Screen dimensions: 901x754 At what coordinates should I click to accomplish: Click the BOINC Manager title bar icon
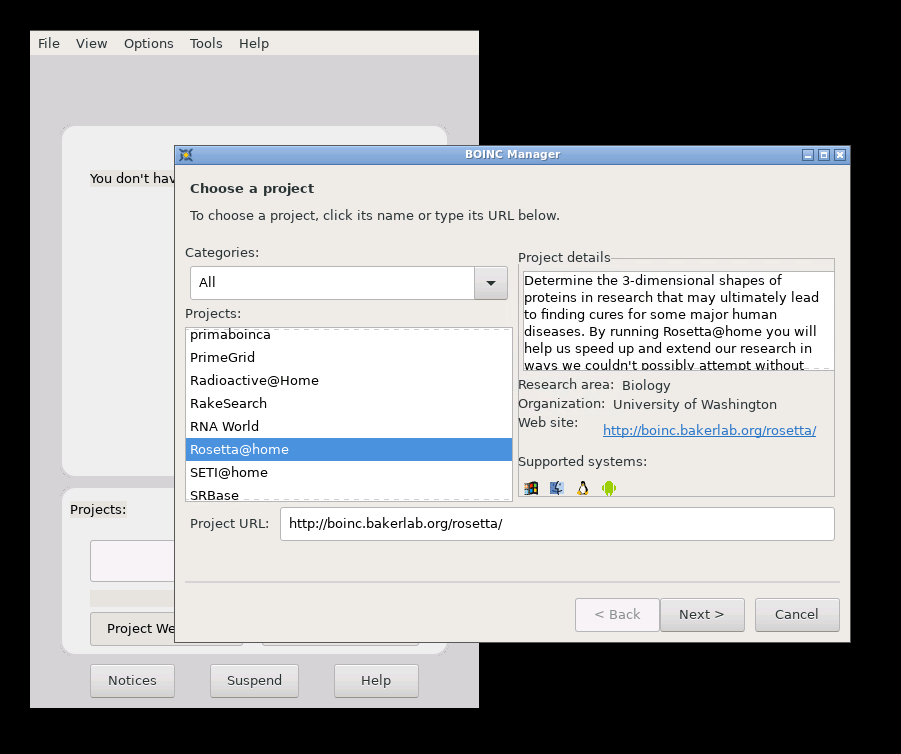[186, 155]
